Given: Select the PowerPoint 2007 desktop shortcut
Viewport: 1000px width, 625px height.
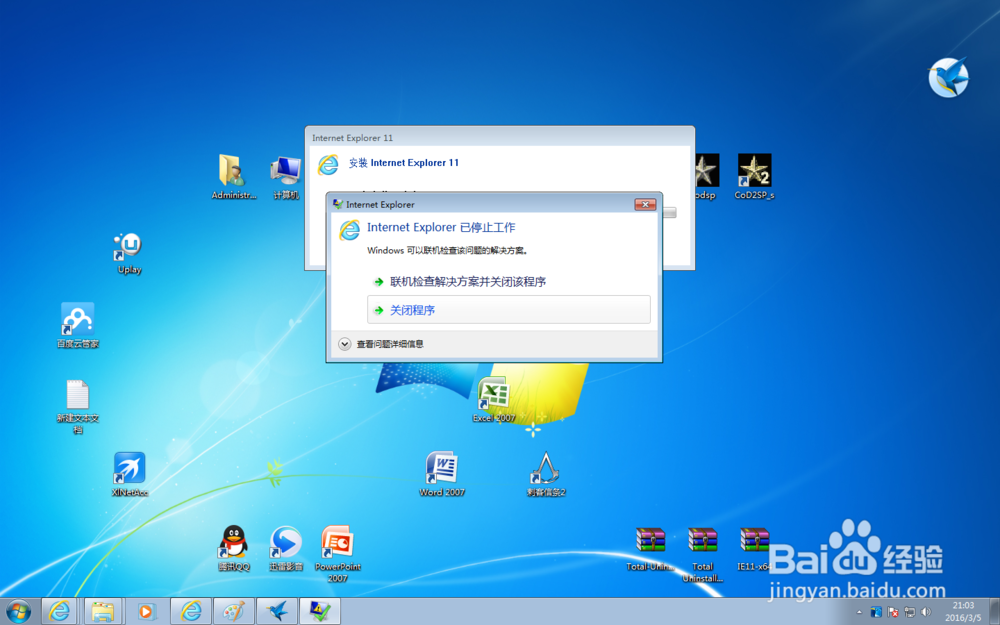Looking at the screenshot, I should 337,553.
